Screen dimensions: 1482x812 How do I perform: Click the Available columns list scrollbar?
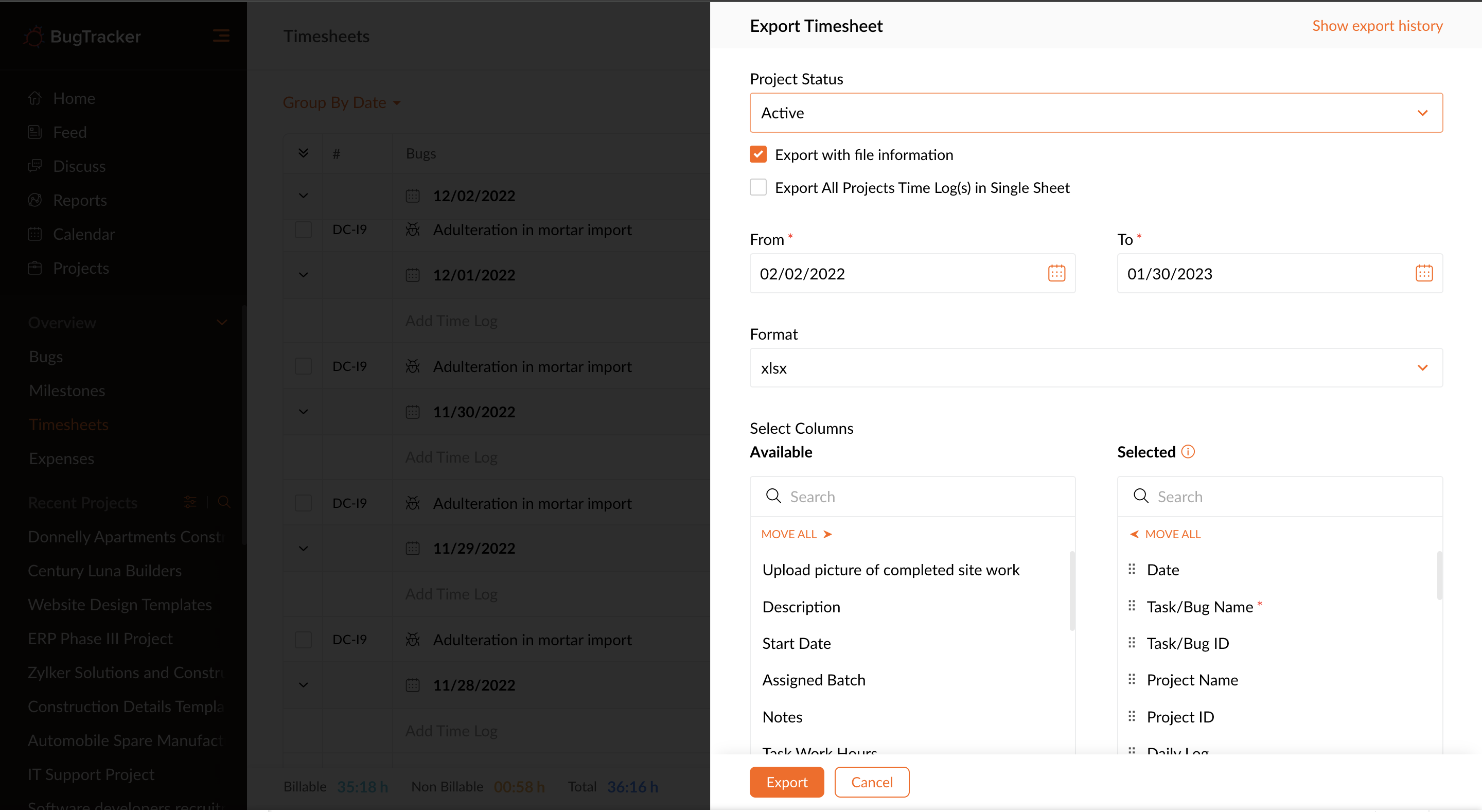(x=1072, y=591)
